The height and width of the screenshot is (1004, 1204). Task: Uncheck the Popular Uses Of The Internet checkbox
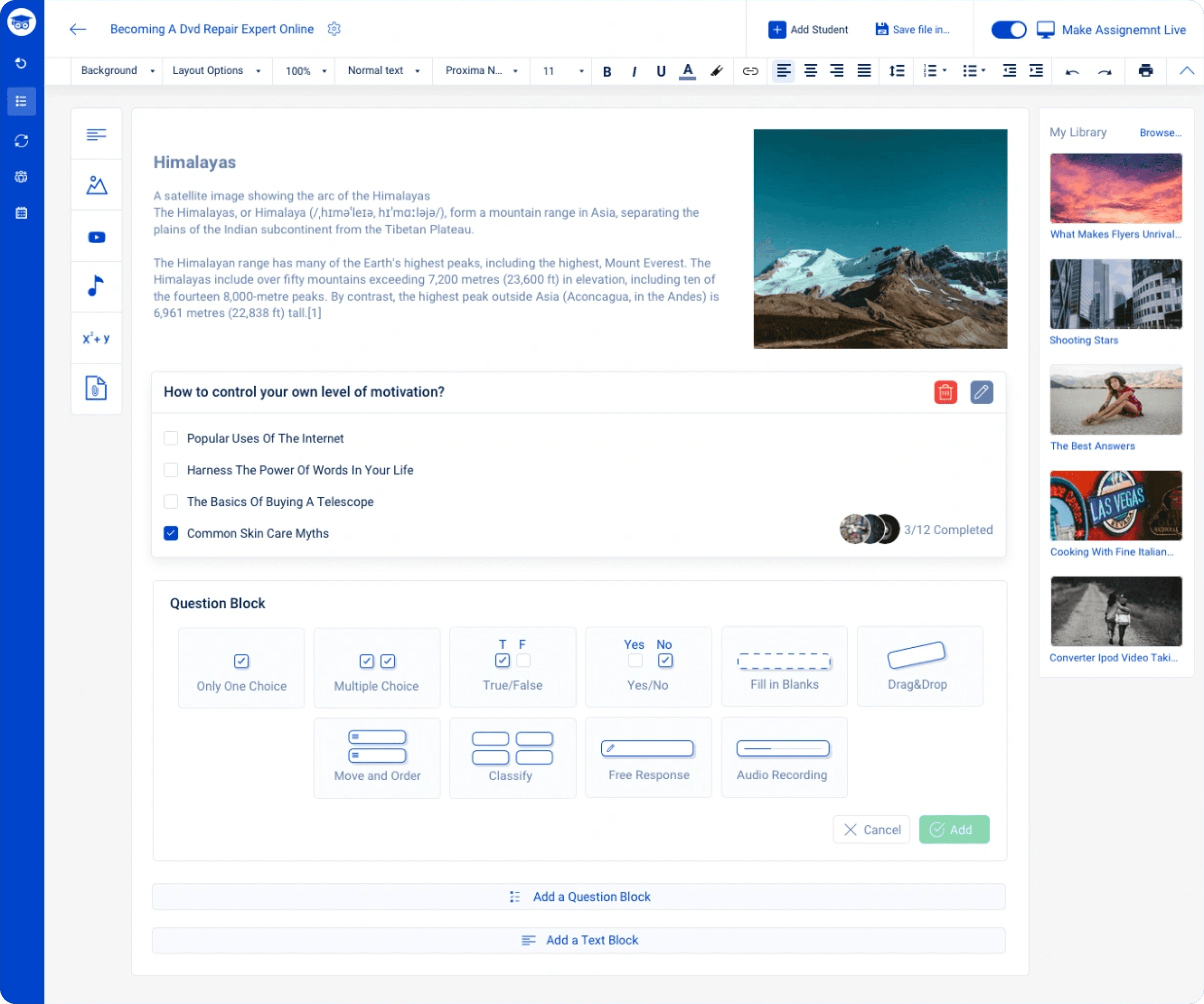[170, 437]
